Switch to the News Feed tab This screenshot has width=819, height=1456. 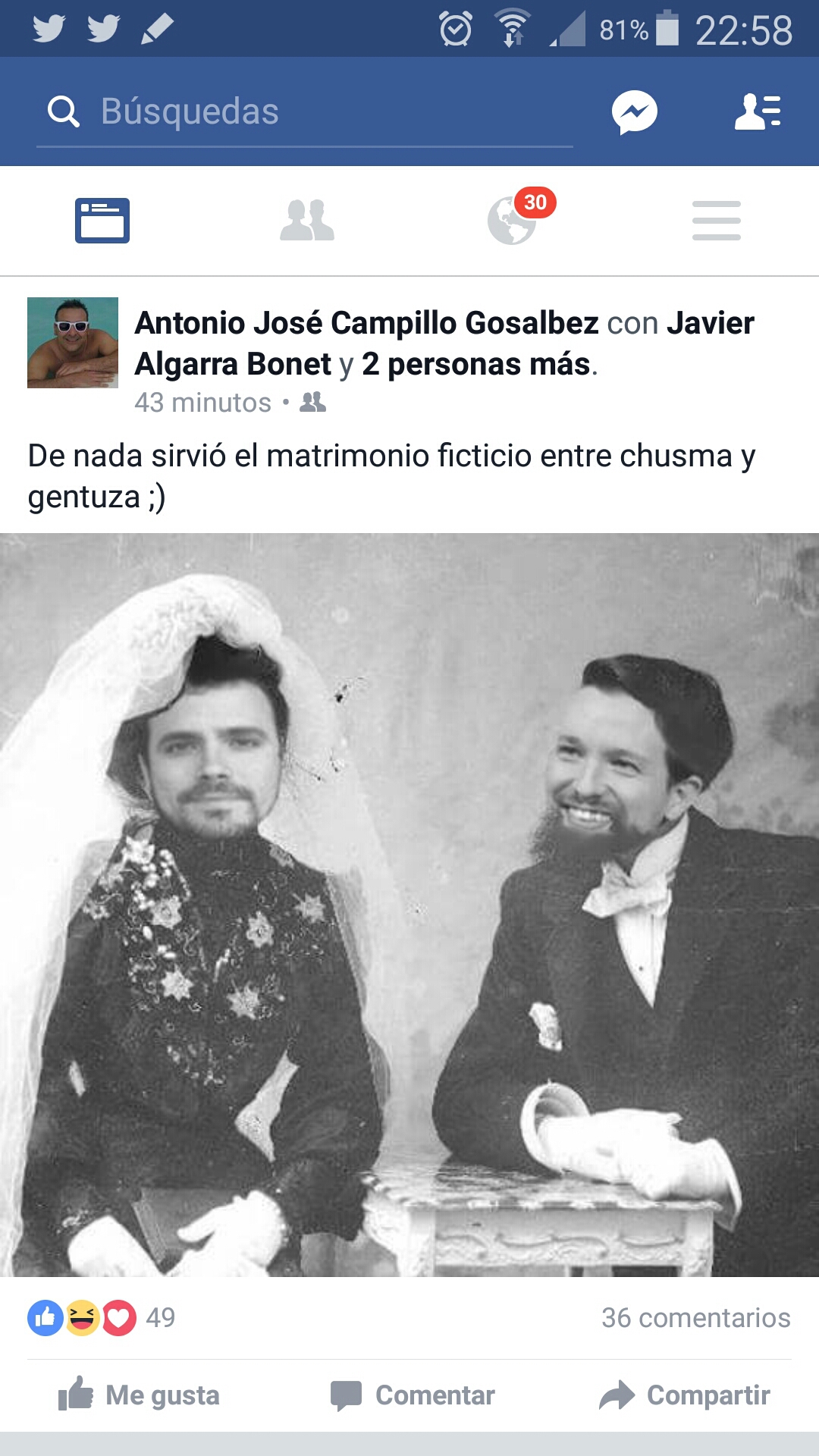pyautogui.click(x=102, y=221)
